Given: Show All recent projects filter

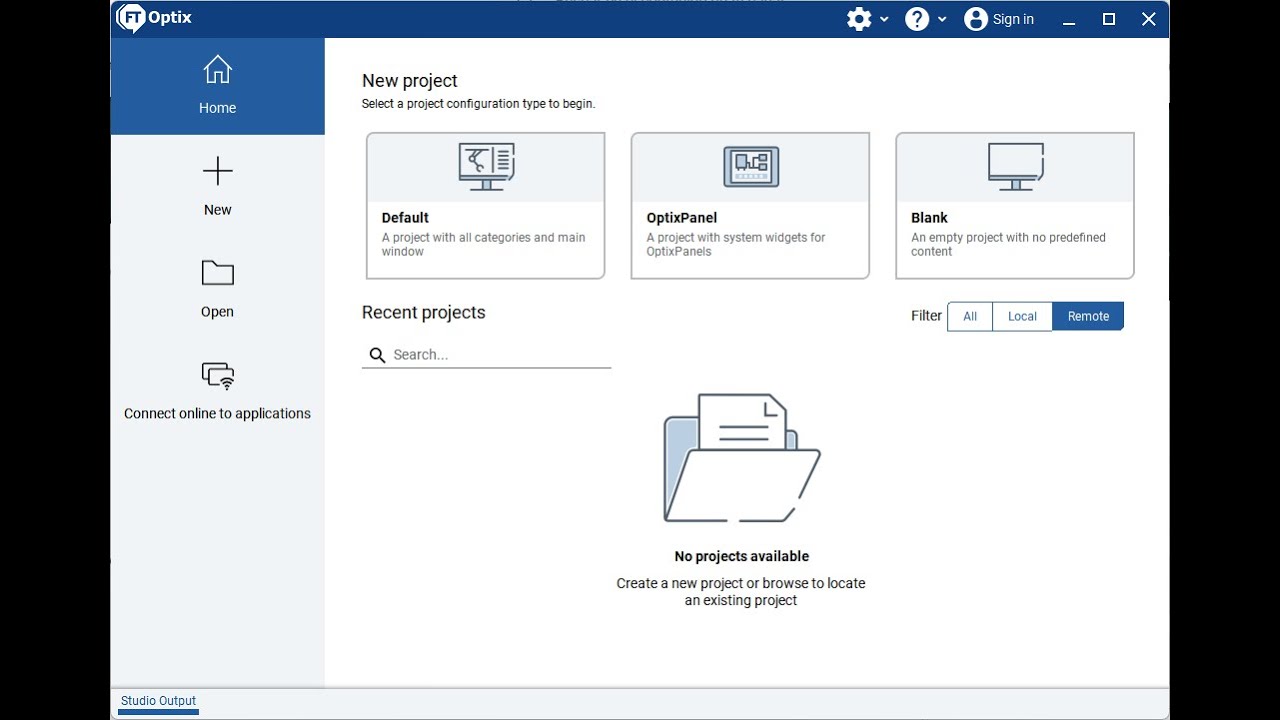Looking at the screenshot, I should 970,316.
